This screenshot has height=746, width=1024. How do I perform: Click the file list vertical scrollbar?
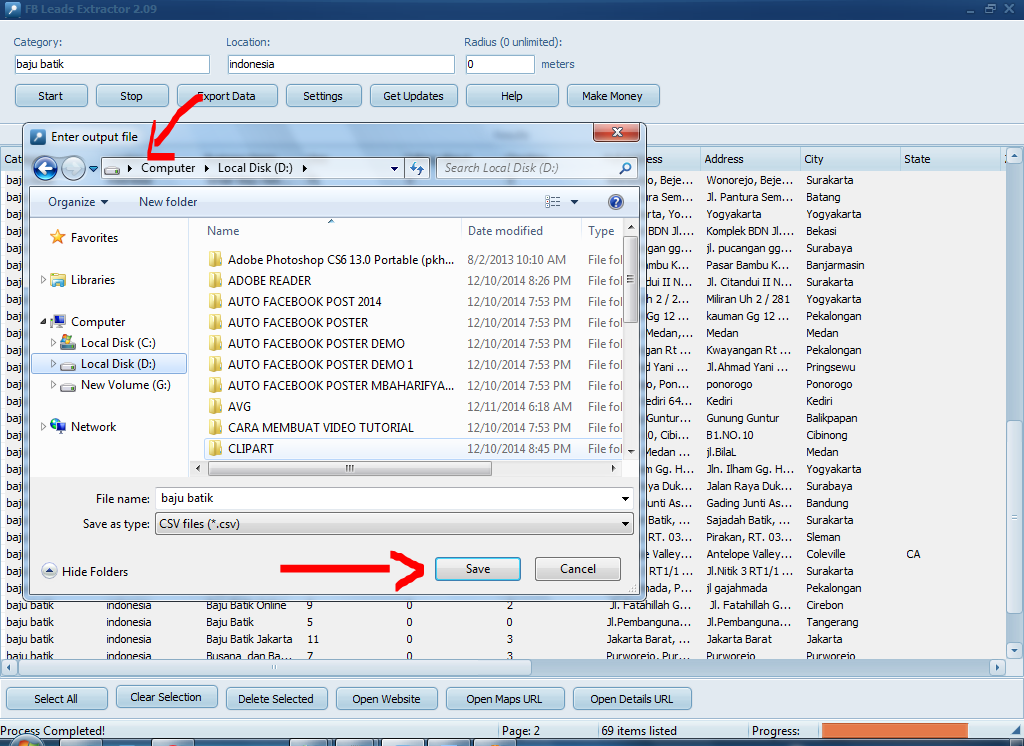pos(630,279)
